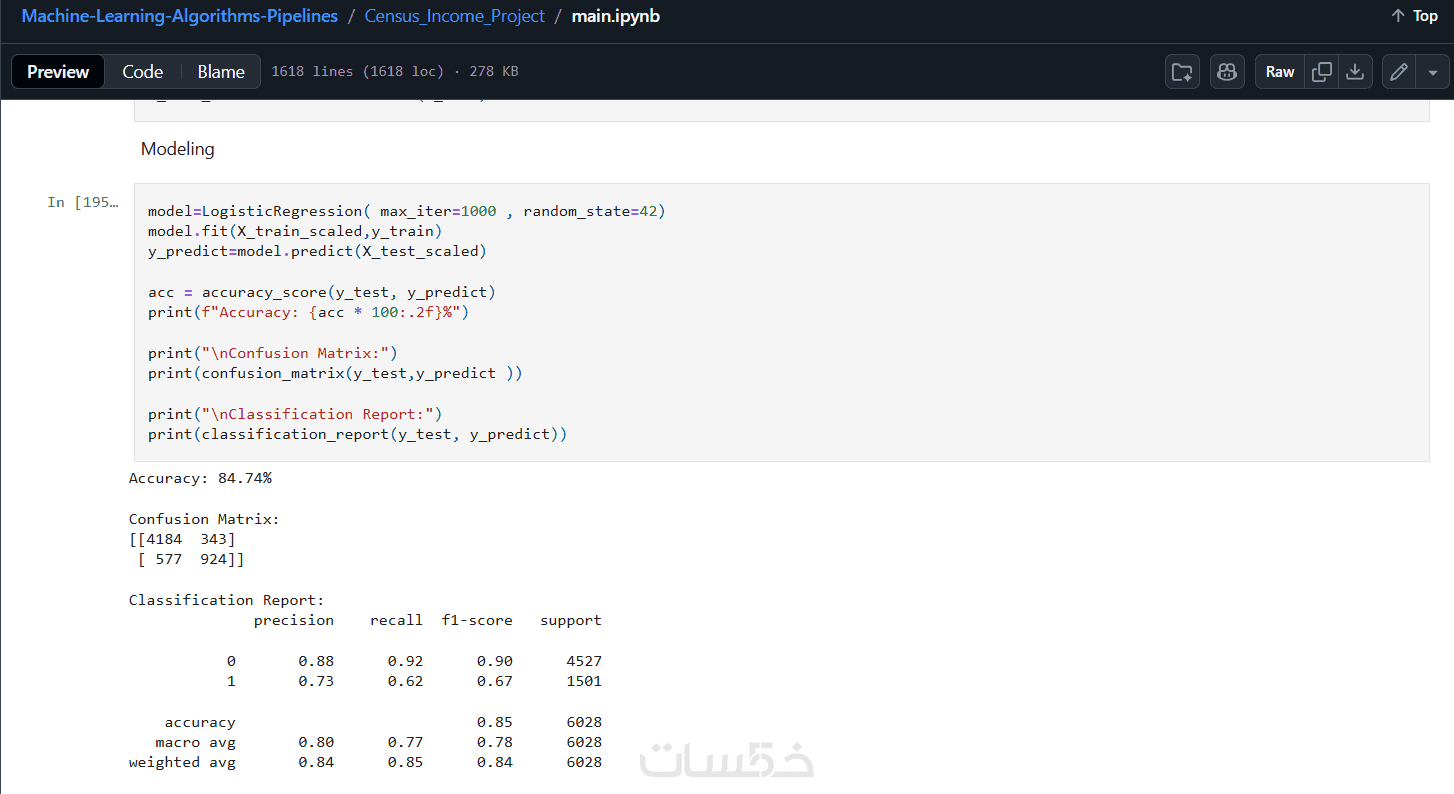Switch to the Blame tab
The image size is (1454, 794).
[x=221, y=72]
